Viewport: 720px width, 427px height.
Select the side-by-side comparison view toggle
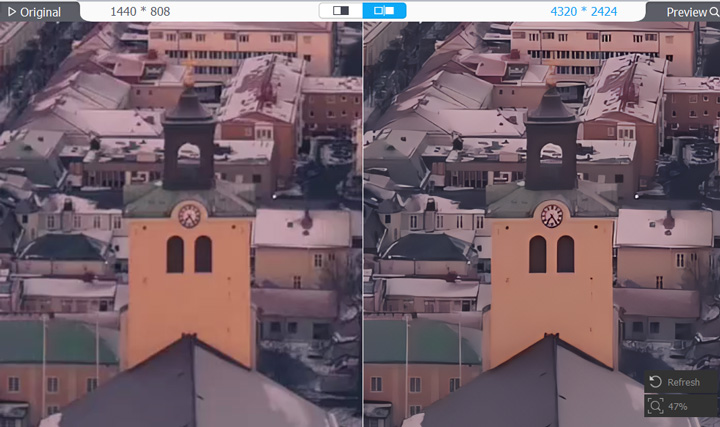(384, 11)
